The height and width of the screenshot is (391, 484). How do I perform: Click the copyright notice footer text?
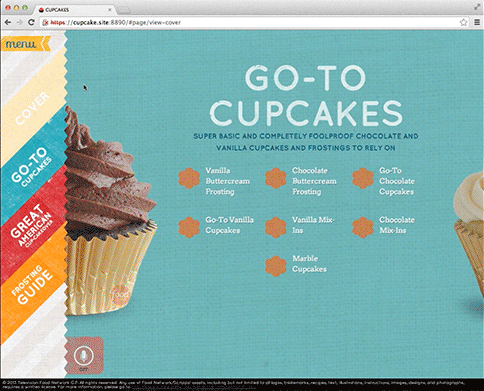tap(233, 385)
